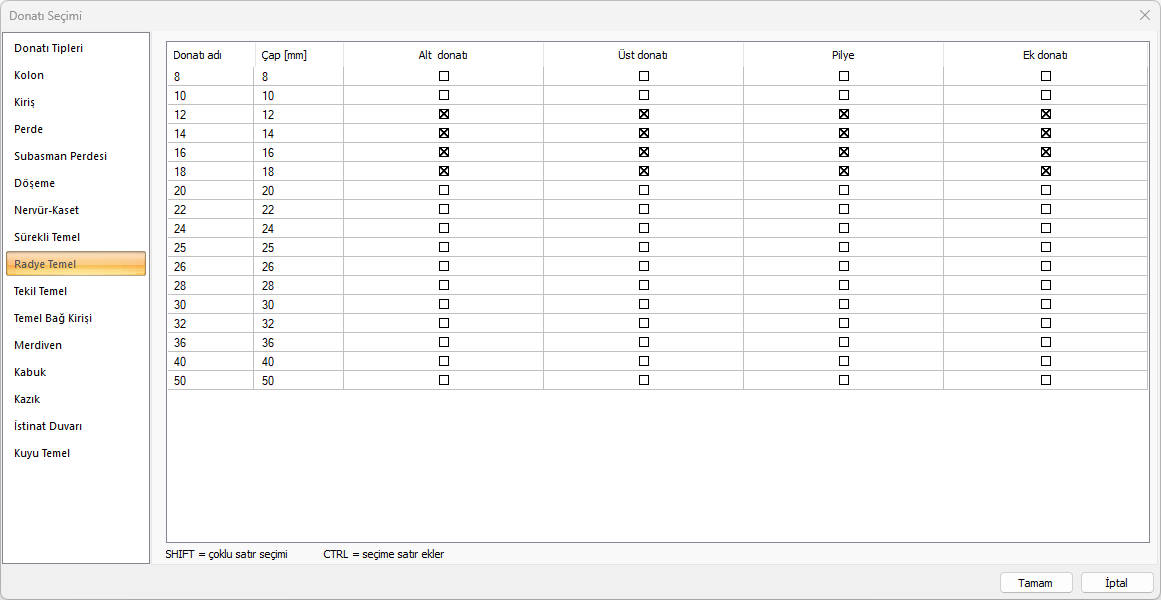This screenshot has height=600, width=1161.
Task: Click the Çap [mm] column header
Action: (284, 55)
